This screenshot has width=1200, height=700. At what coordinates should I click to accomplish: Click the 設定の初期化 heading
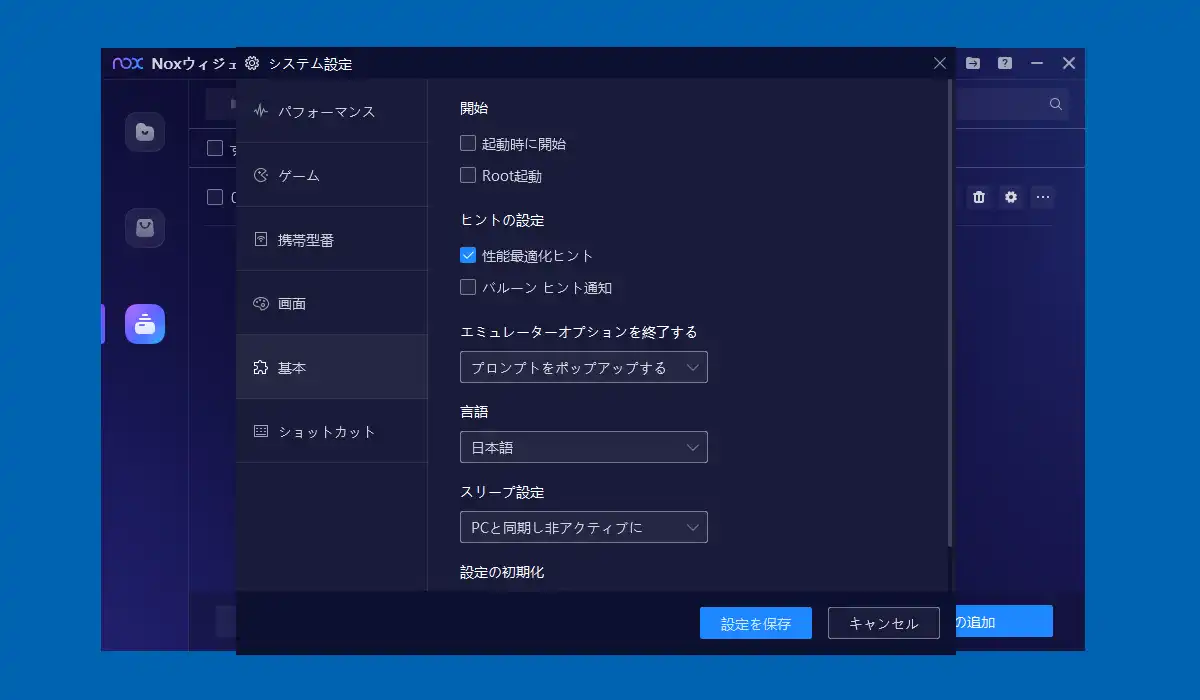pyautogui.click(x=502, y=572)
